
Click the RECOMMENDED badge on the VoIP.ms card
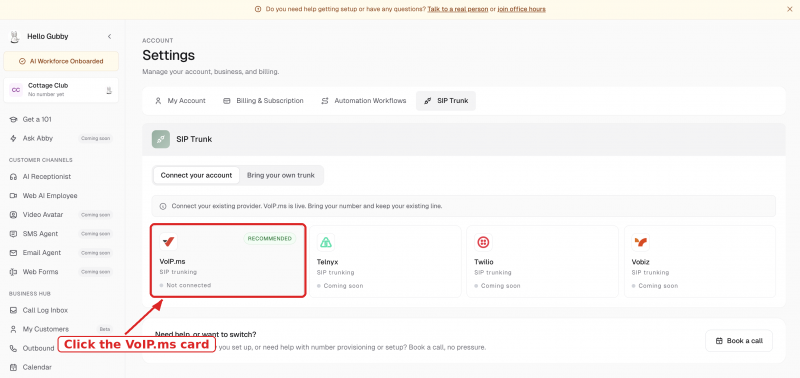click(270, 239)
